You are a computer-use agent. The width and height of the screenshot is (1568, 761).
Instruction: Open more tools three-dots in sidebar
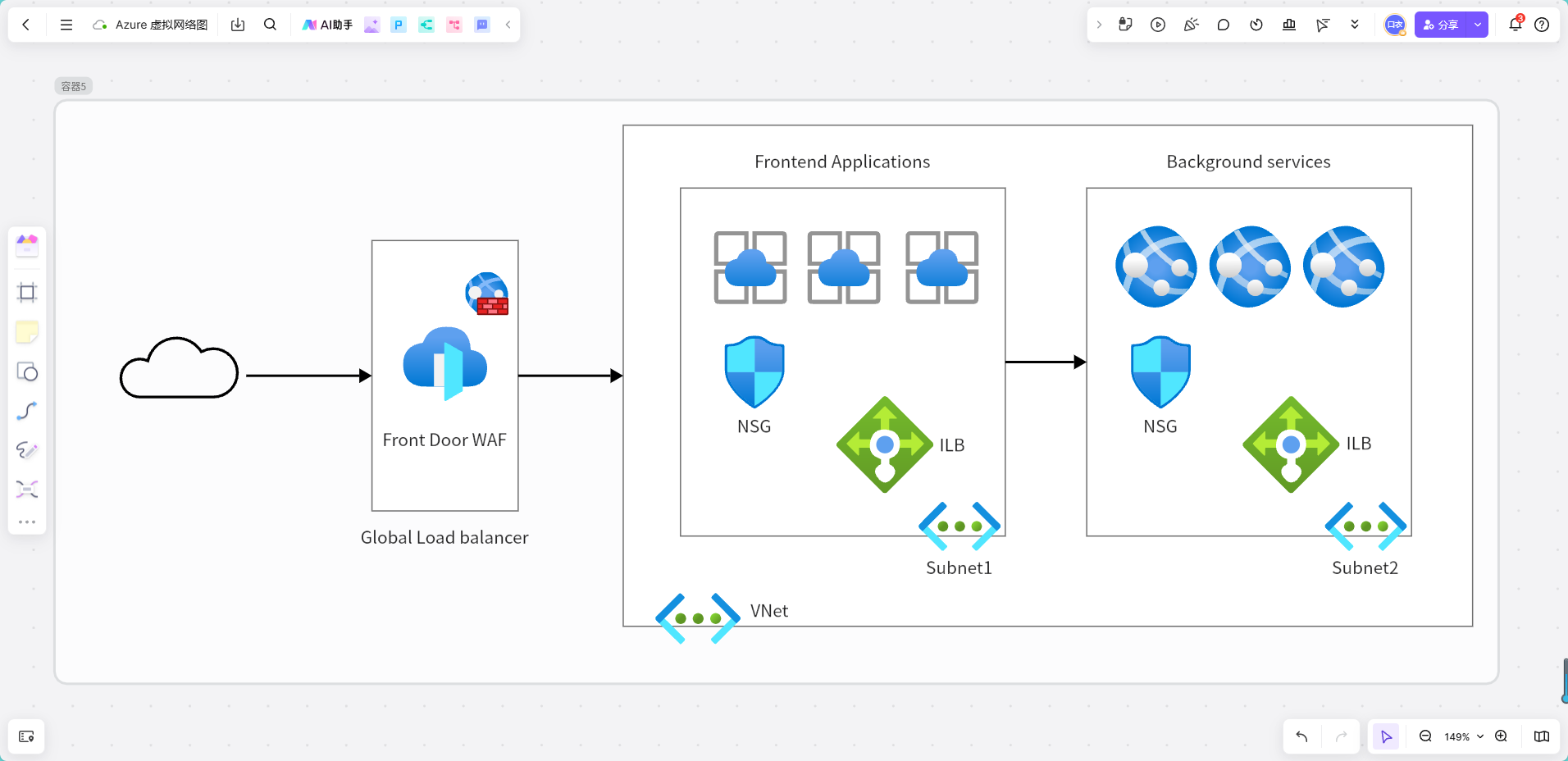pos(27,522)
